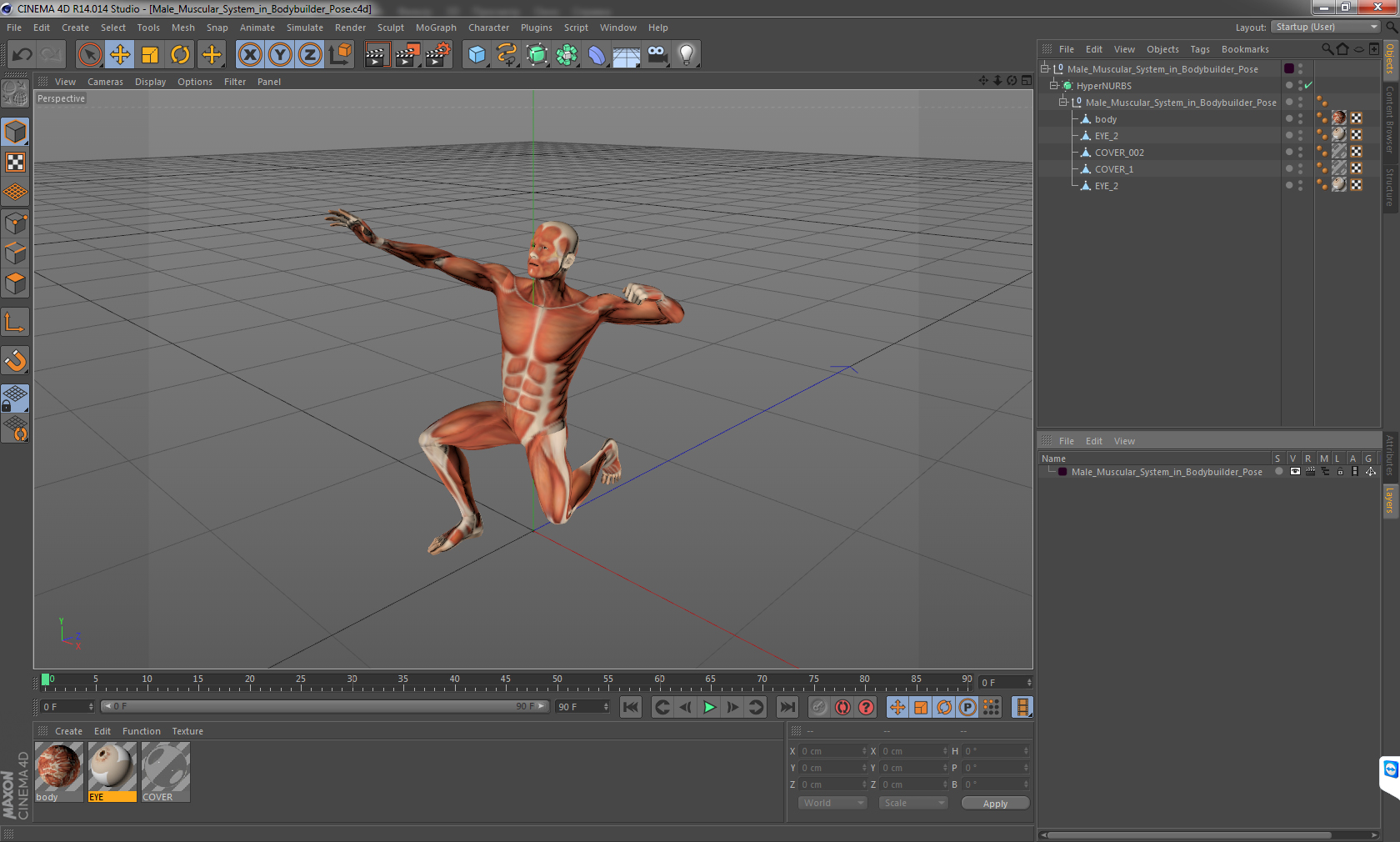Select the body object in tree
The image size is (1400, 842).
click(x=1105, y=119)
